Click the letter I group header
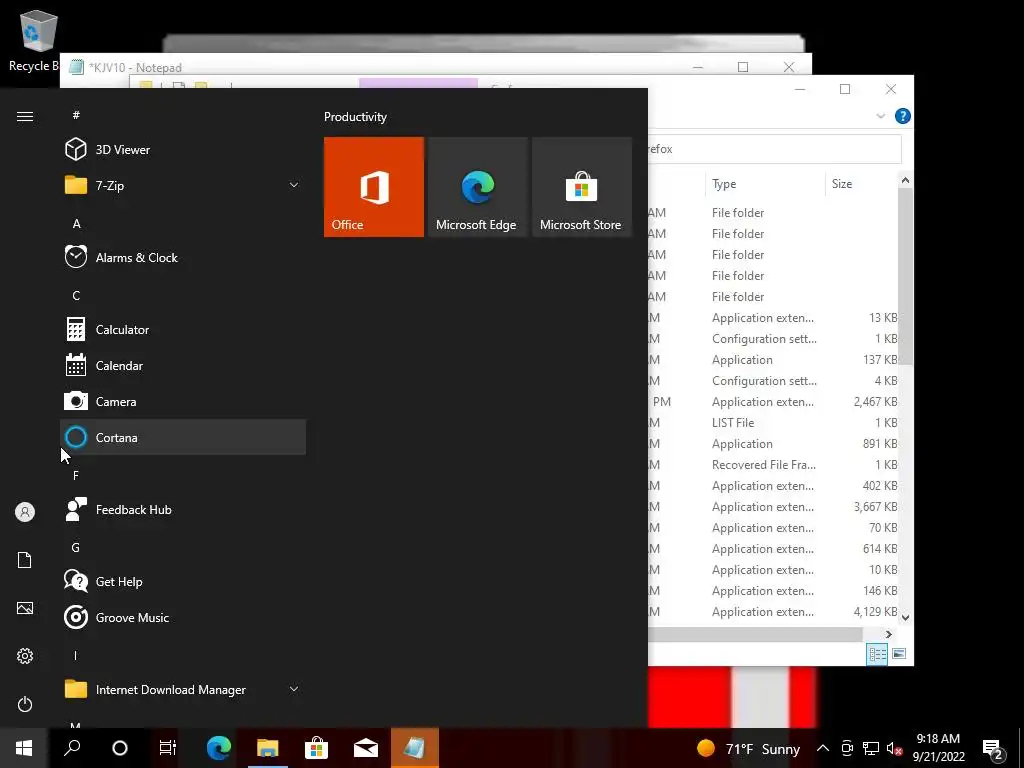Image resolution: width=1024 pixels, height=768 pixels. [76, 655]
